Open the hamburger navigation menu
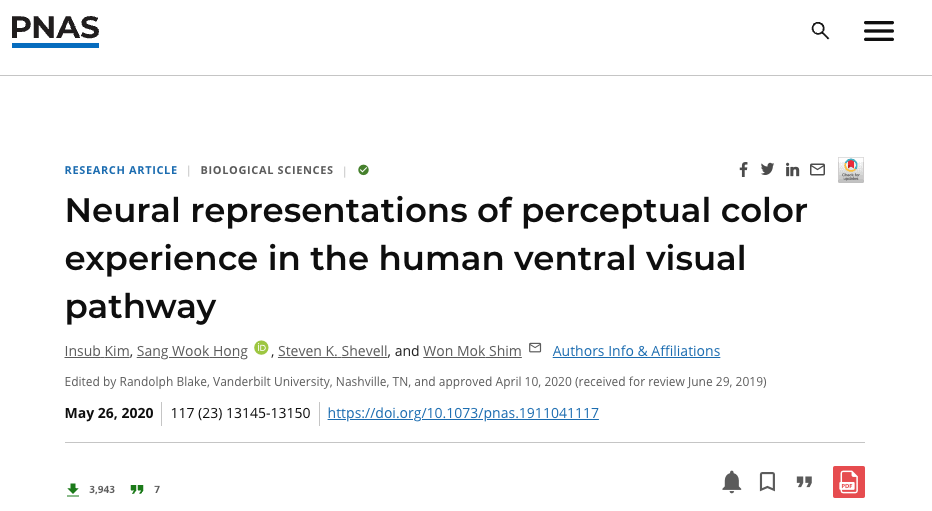This screenshot has width=932, height=511. tap(878, 31)
